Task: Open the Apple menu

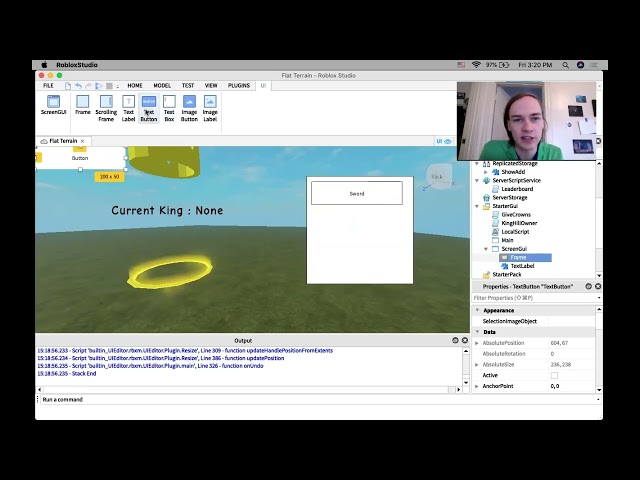Action: click(x=44, y=65)
